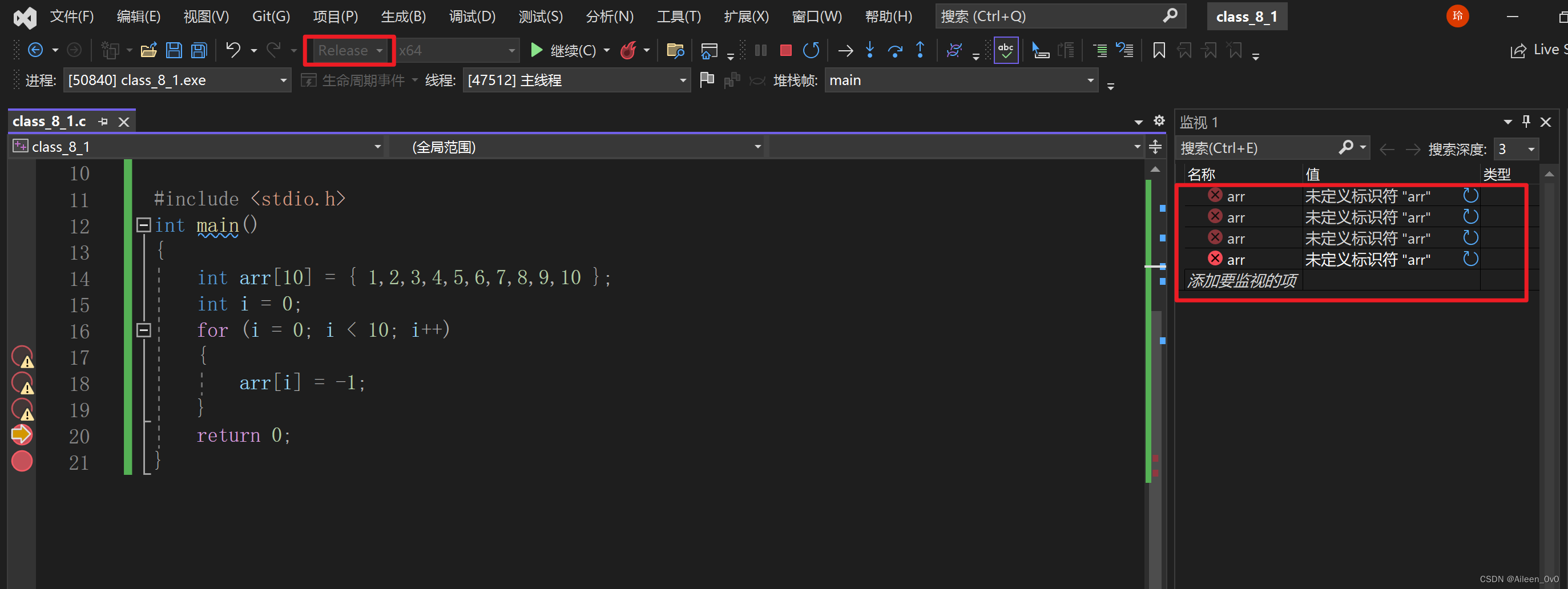1568x589 pixels.
Task: Toggle the abc text visualization option
Action: point(1006,50)
